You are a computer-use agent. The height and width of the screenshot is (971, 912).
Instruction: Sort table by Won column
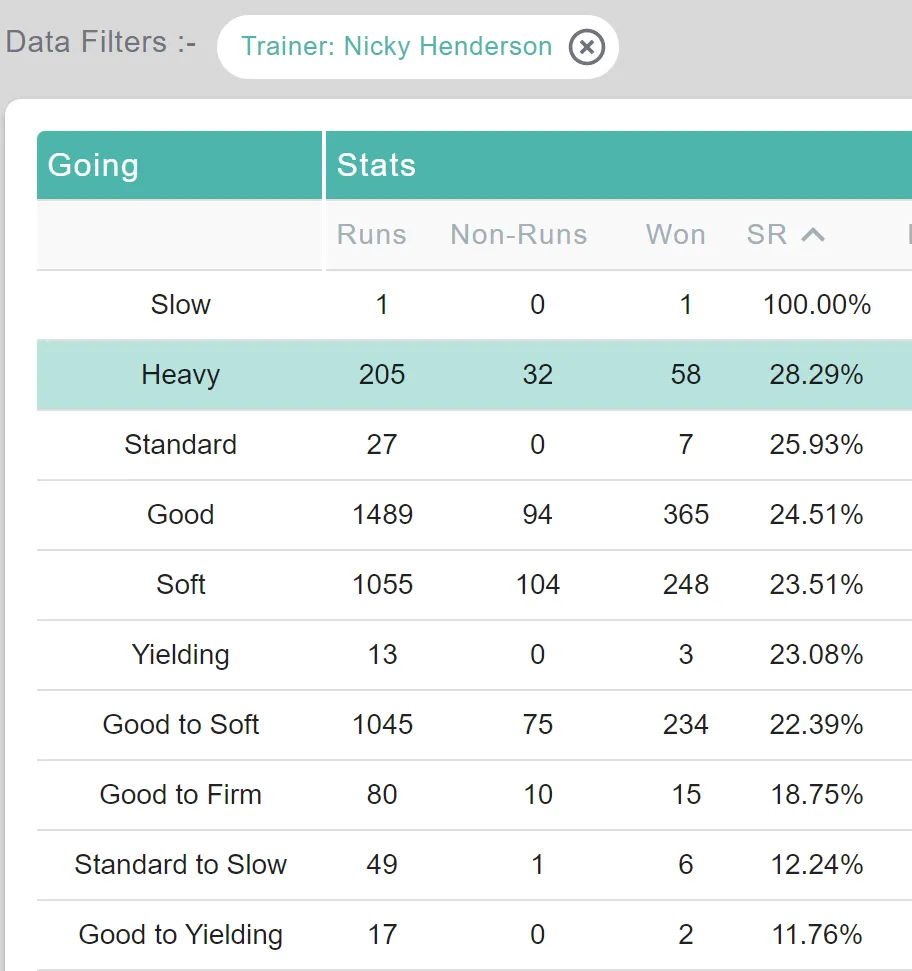675,235
